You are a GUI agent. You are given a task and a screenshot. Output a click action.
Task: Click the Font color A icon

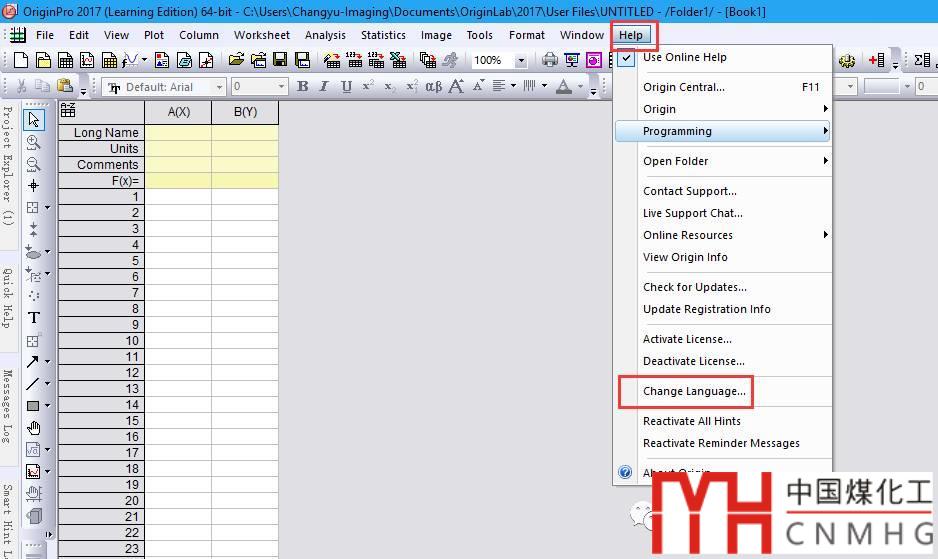(x=564, y=87)
